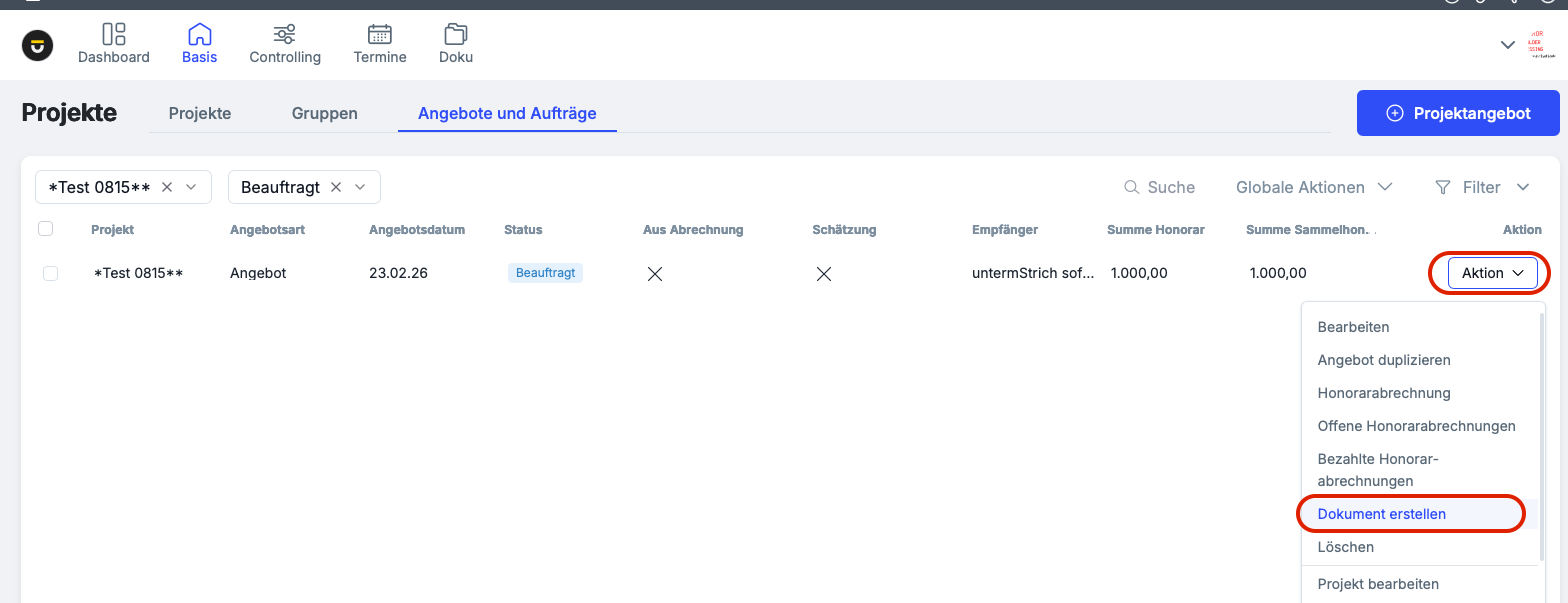
Task: Open the Dashboard navigation icon
Action: coord(114,35)
